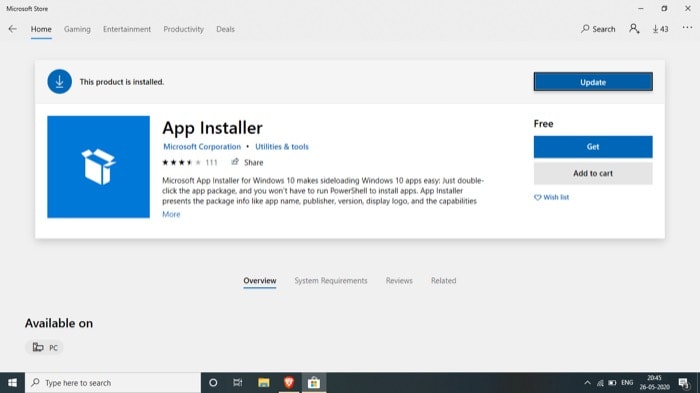Show the Related tab
700x393 pixels.
pos(443,280)
